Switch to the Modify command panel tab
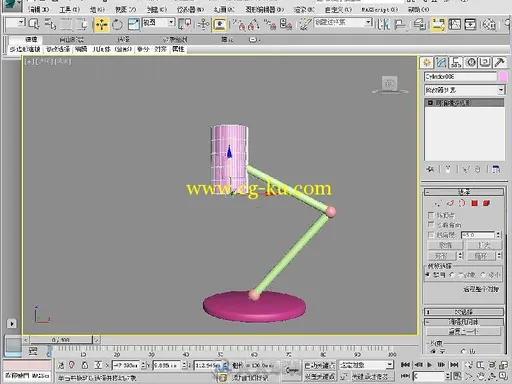512x384 pixels. [x=441, y=63]
